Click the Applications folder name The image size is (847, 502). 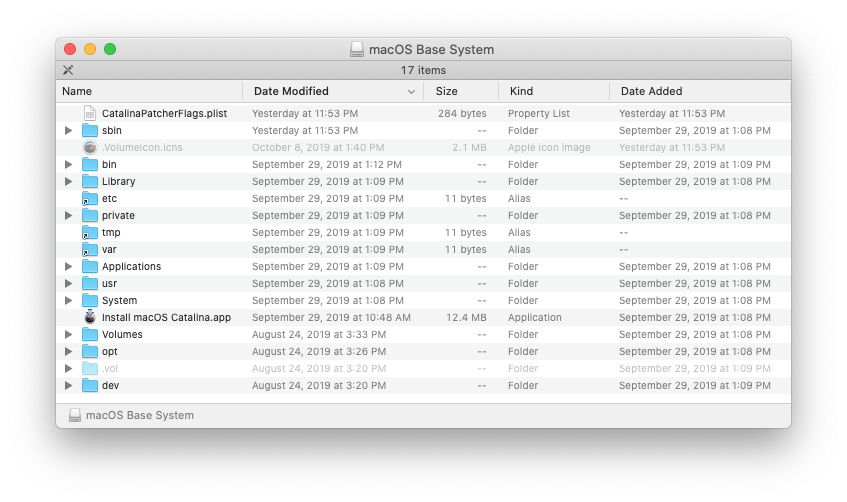131,266
